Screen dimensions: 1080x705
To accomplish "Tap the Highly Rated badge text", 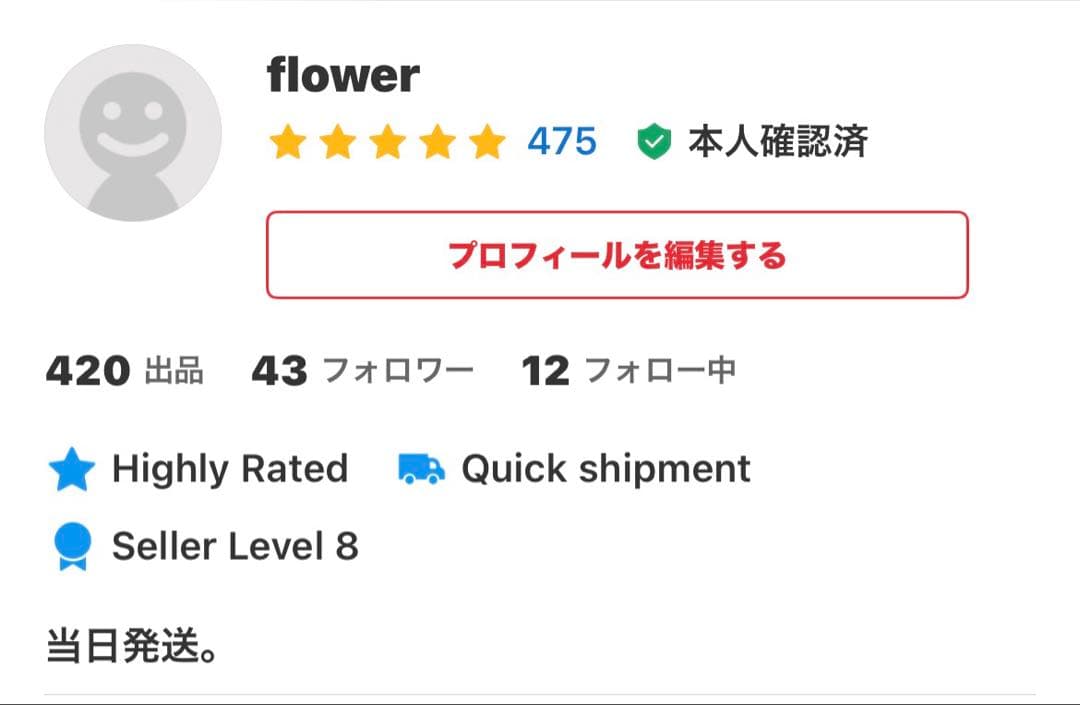I will (230, 469).
